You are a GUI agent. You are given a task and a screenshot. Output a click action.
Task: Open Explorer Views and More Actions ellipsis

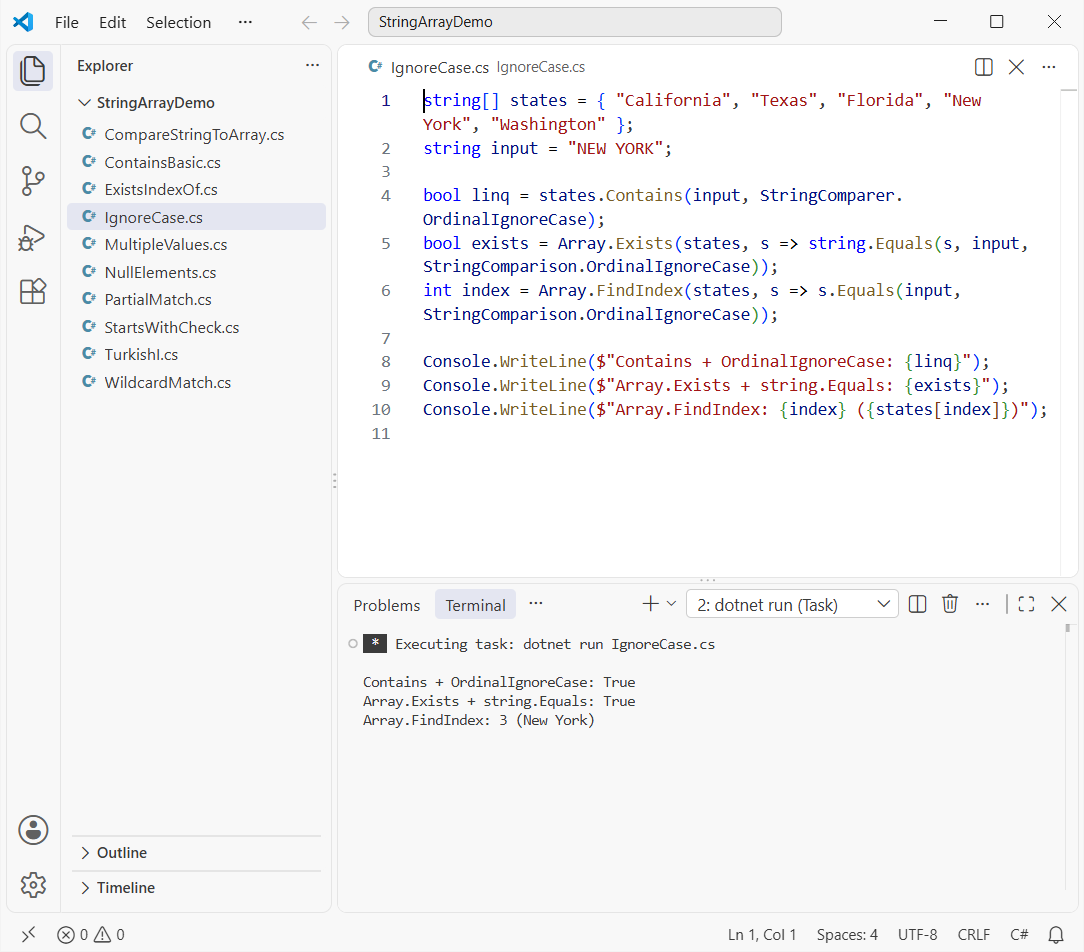tap(312, 66)
